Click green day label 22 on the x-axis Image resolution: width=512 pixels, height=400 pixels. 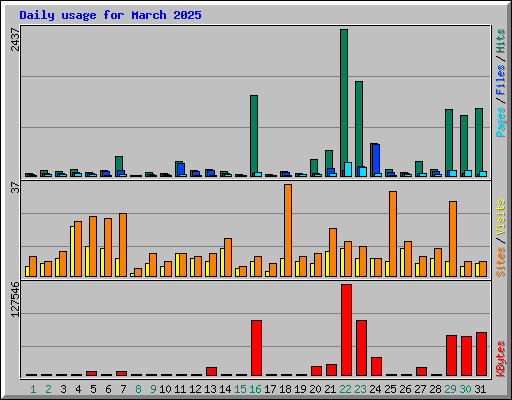[x=345, y=389]
